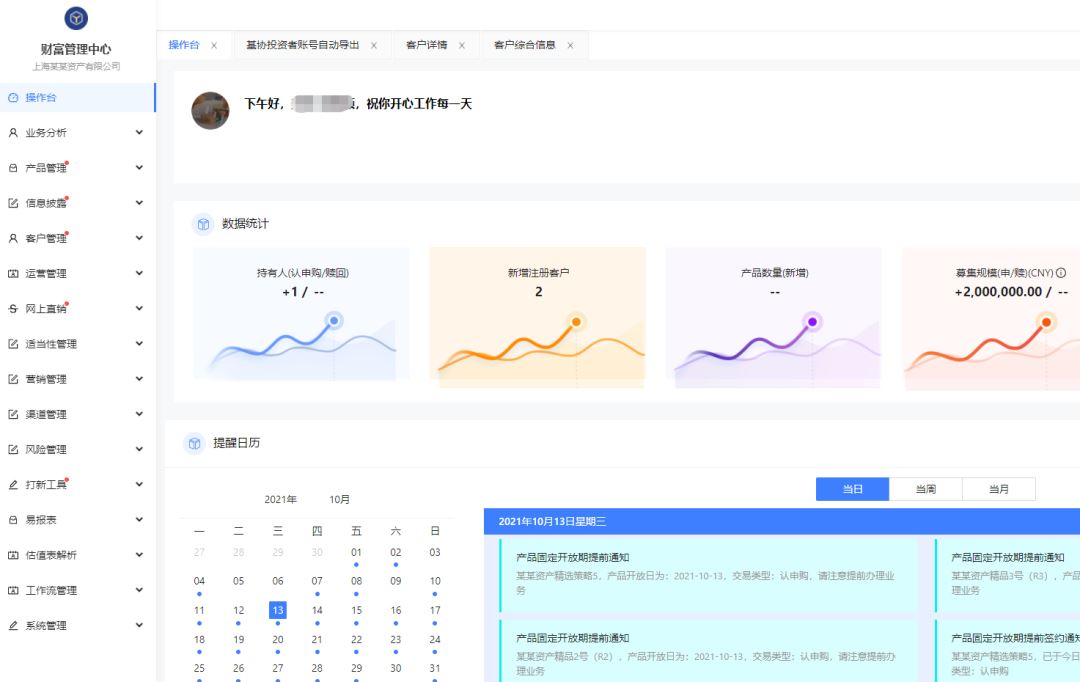The width and height of the screenshot is (1080, 682).
Task: Open the 持有人(认申购/赎回) statistics card
Action: (301, 317)
